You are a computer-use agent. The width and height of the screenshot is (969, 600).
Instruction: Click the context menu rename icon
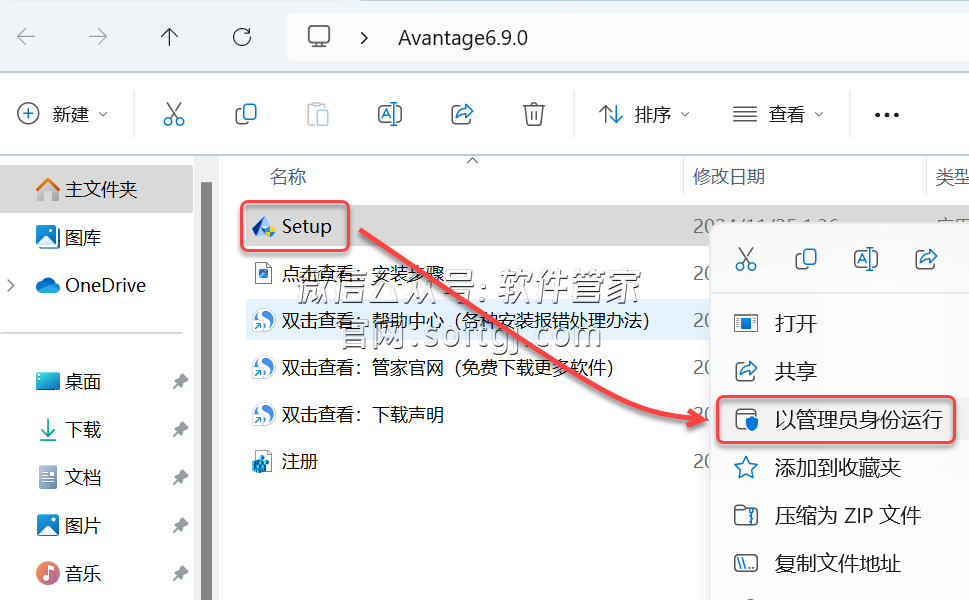[866, 259]
